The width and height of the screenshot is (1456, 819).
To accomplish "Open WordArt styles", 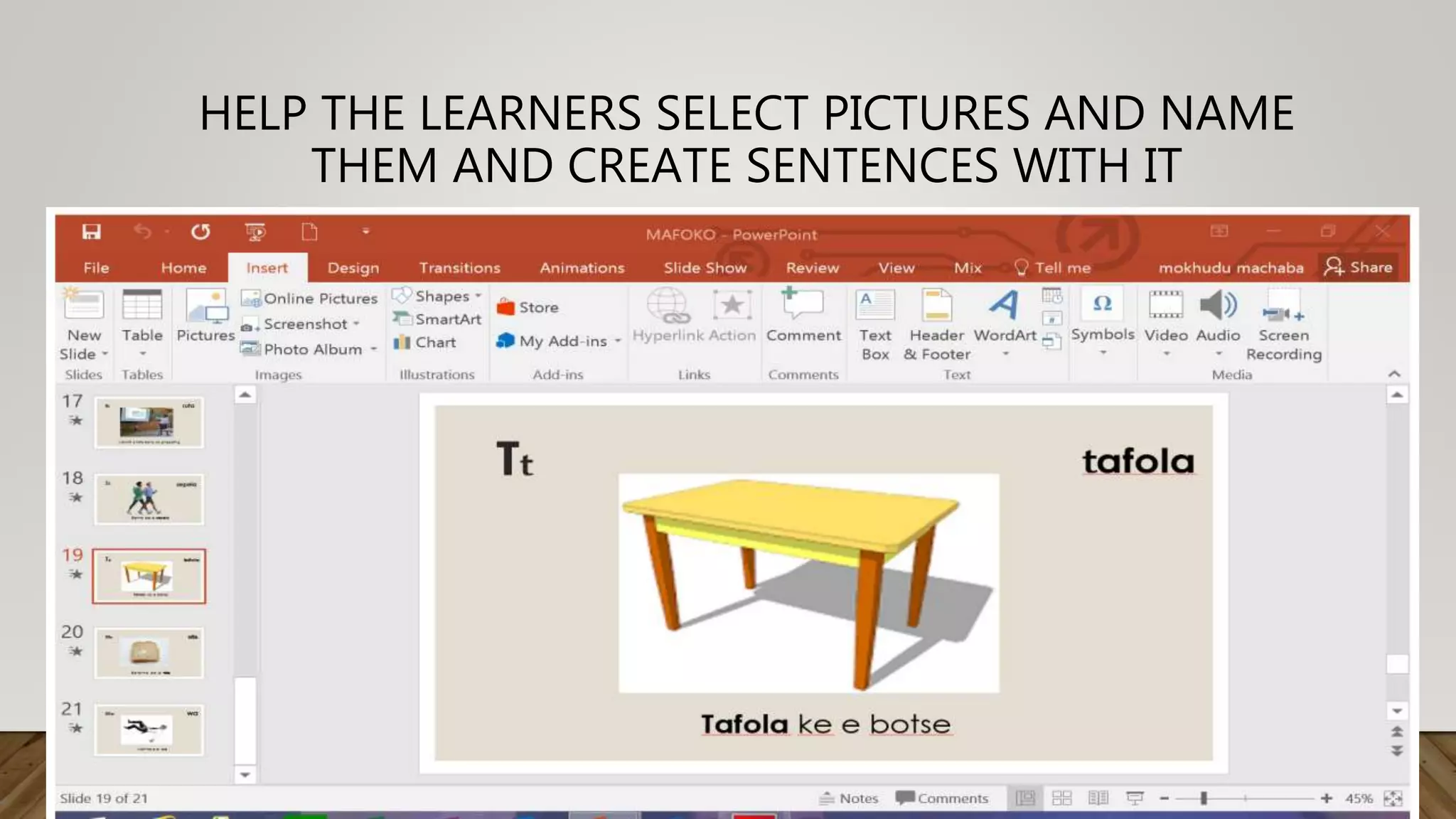I will [x=1005, y=322].
